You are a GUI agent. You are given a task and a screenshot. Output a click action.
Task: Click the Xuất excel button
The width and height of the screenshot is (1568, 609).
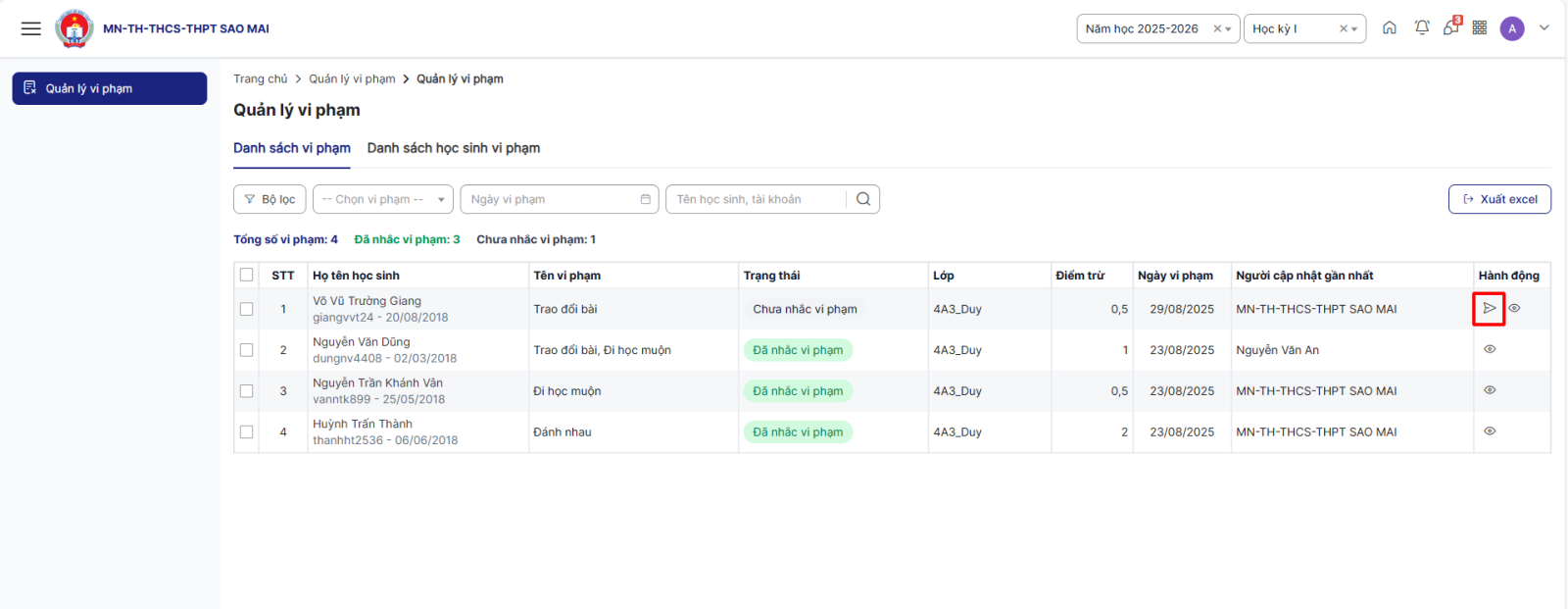[1499, 199]
